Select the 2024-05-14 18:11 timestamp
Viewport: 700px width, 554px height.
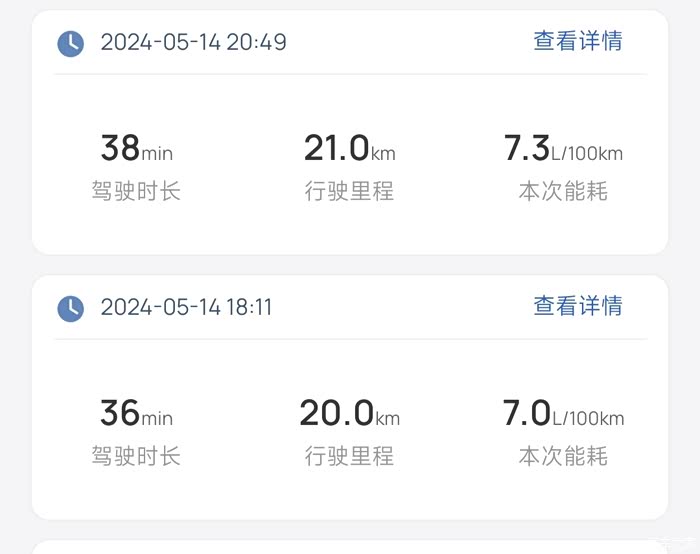[186, 307]
